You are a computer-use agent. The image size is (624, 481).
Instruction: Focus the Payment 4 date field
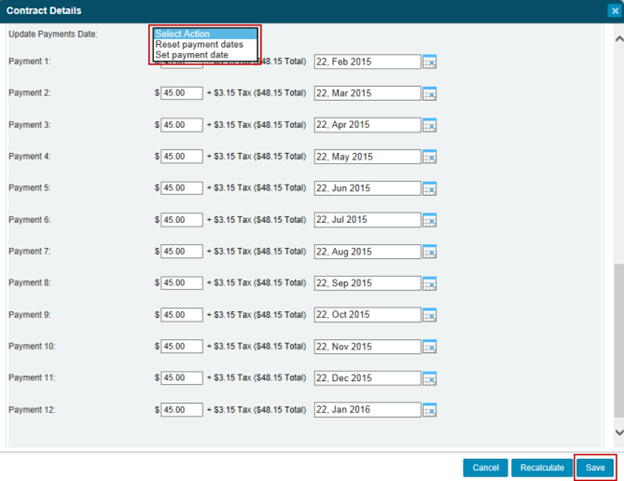point(366,156)
